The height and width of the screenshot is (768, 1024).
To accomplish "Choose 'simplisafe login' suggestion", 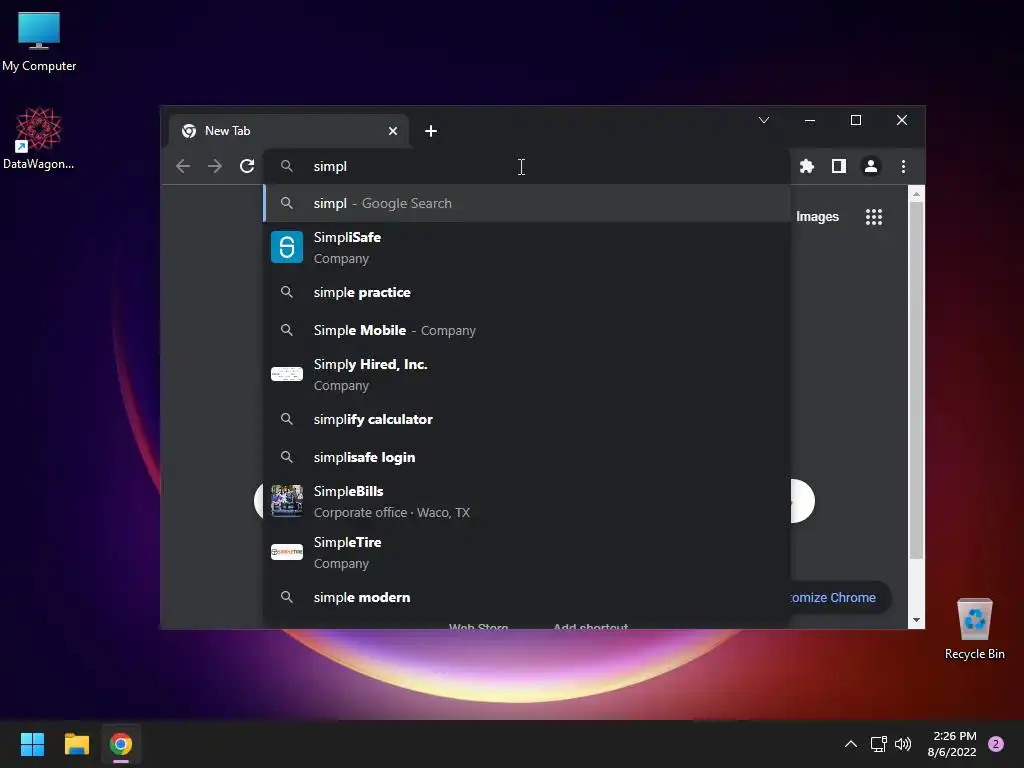I will 526,457.
